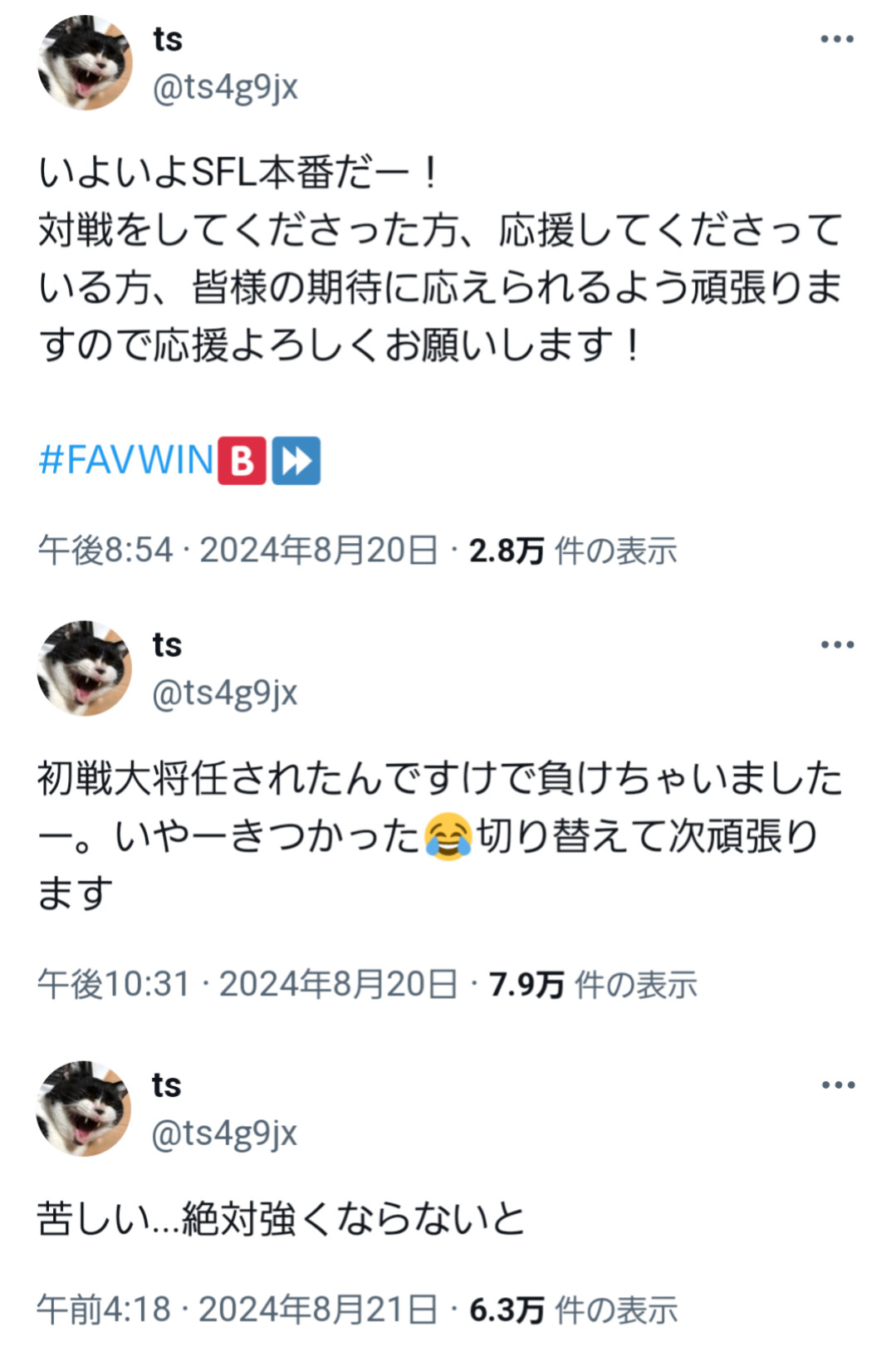The image size is (896, 1361).
Task: Tap the cat avatar on the third tweet
Action: click(x=85, y=1108)
